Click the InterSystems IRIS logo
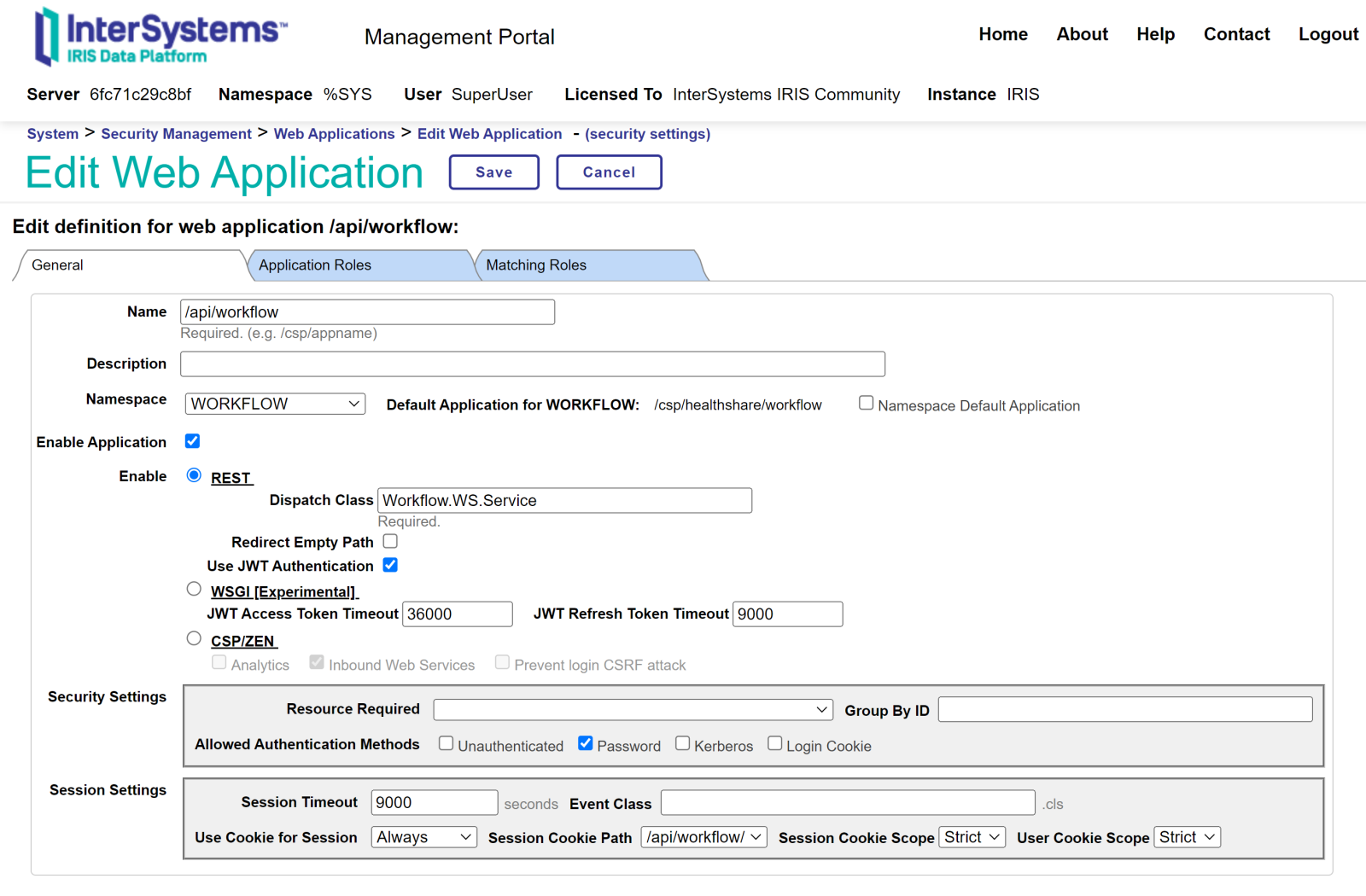Screen dimensions: 1366x896 click(x=161, y=38)
